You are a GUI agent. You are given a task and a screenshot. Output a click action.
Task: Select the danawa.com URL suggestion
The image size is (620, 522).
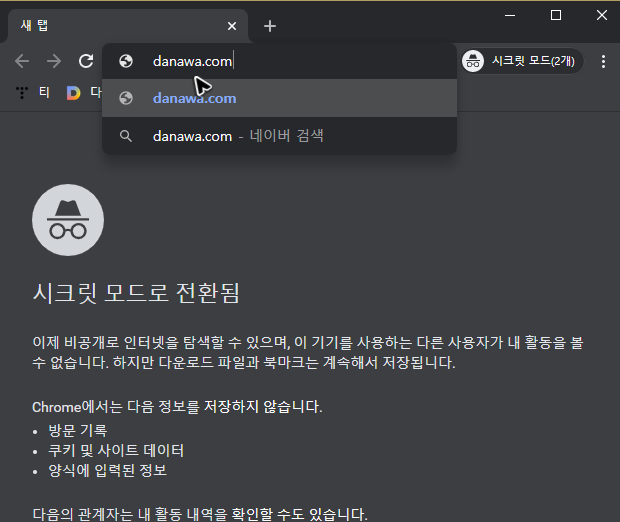coord(279,98)
